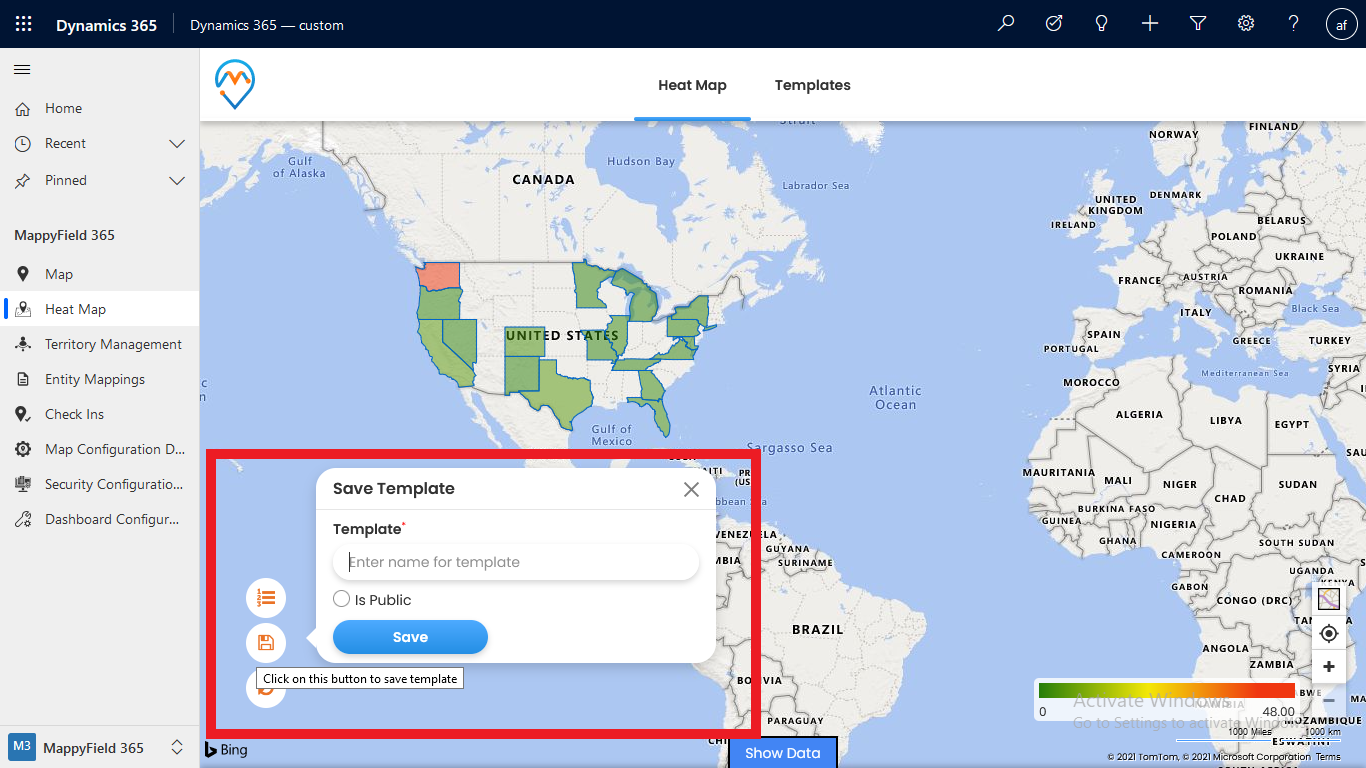Toggle the Is Public radio option

342,599
